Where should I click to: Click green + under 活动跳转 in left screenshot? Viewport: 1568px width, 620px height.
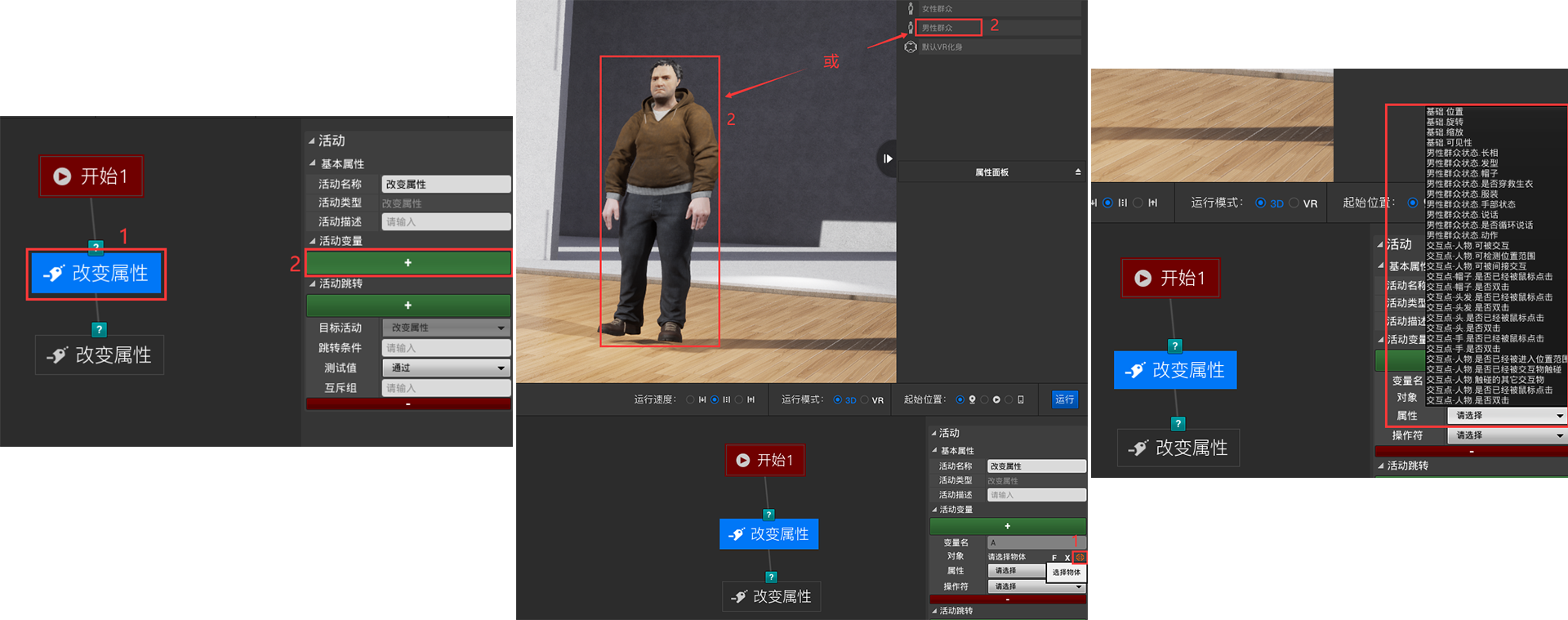tap(408, 305)
